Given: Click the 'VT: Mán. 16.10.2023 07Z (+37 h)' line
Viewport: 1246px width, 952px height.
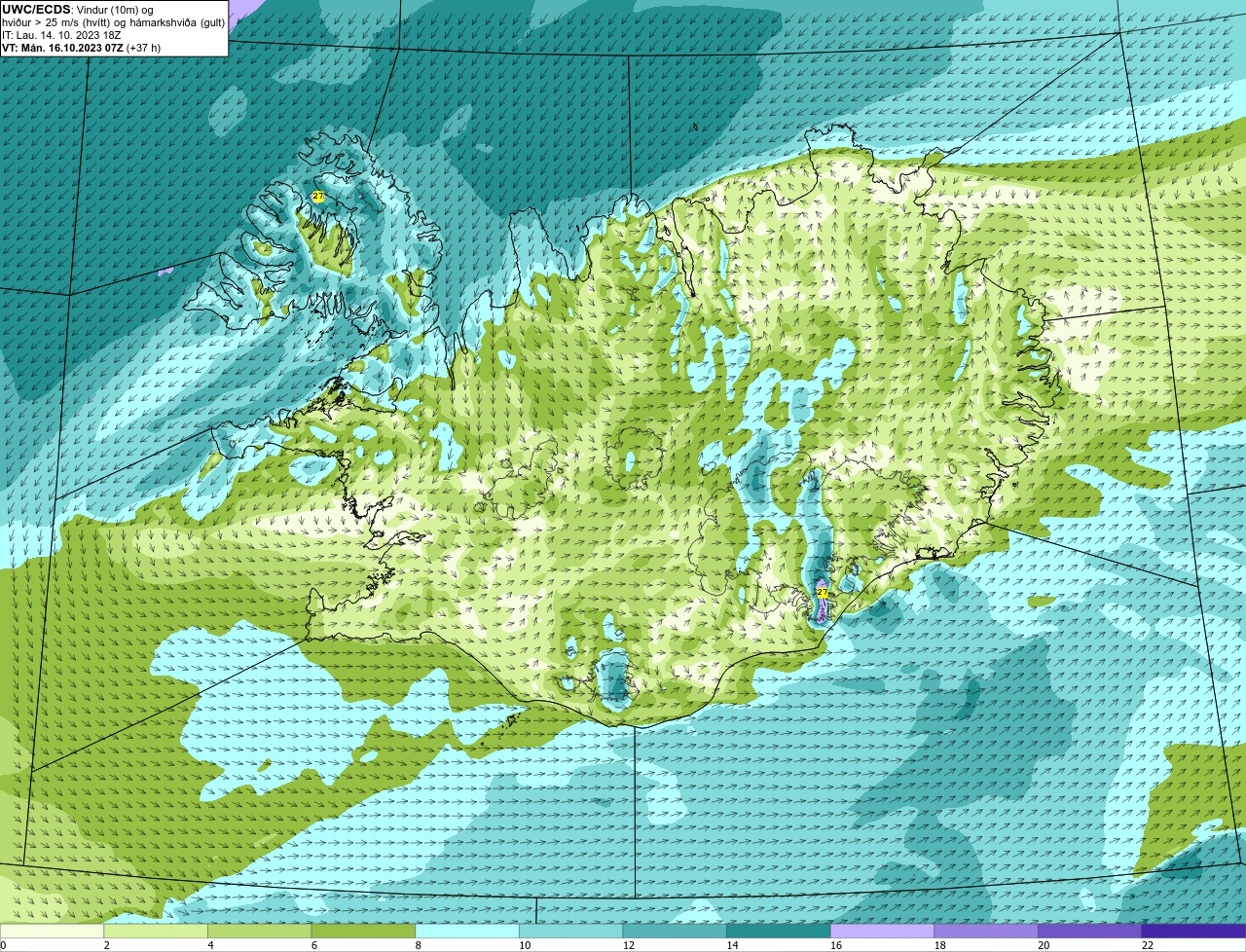Looking at the screenshot, I should (81, 48).
